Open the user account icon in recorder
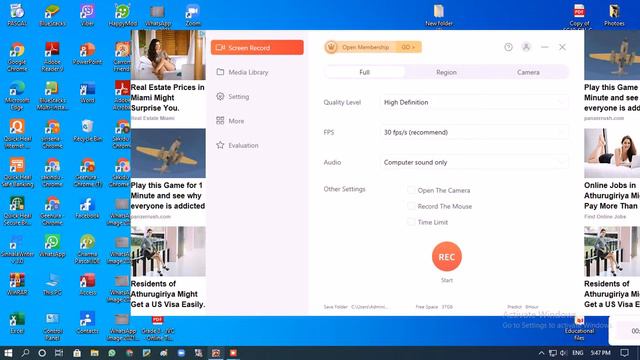Viewport: 640px width, 360px height. point(526,47)
